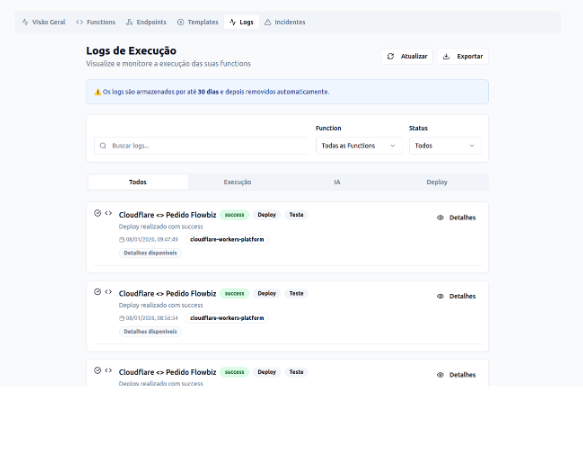
Task: Click Detalhes disponíveis badge on first log
Action: pos(150,253)
